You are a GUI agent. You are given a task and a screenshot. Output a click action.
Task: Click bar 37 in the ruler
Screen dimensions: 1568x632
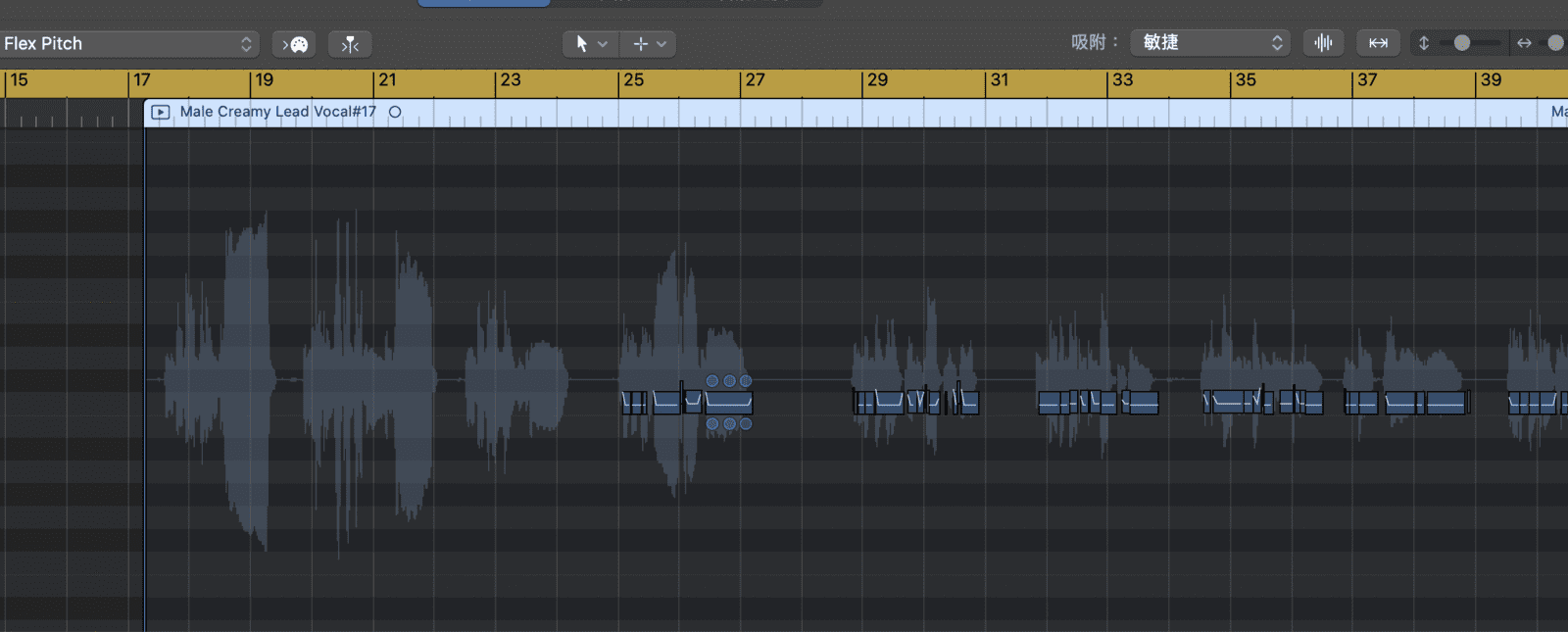point(1367,80)
